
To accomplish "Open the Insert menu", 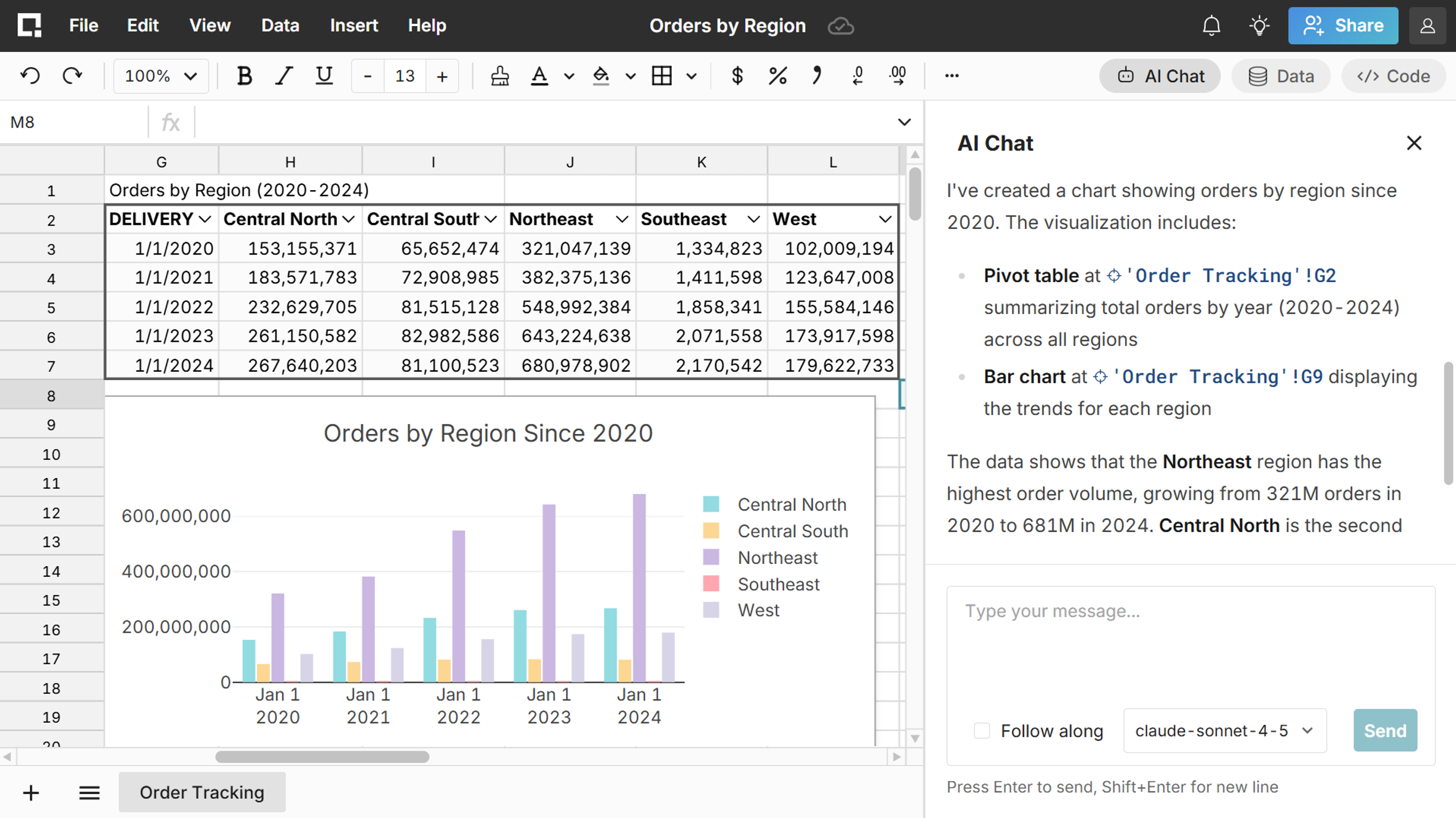I will pyautogui.click(x=354, y=25).
